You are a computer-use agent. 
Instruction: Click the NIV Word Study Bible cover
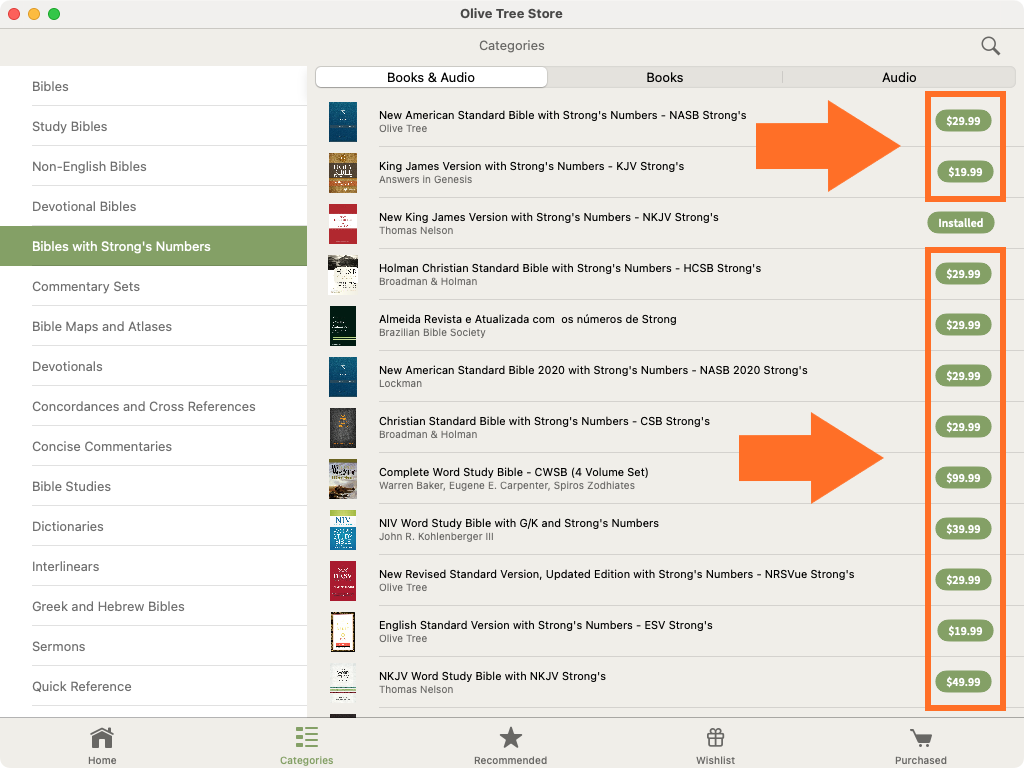click(343, 530)
